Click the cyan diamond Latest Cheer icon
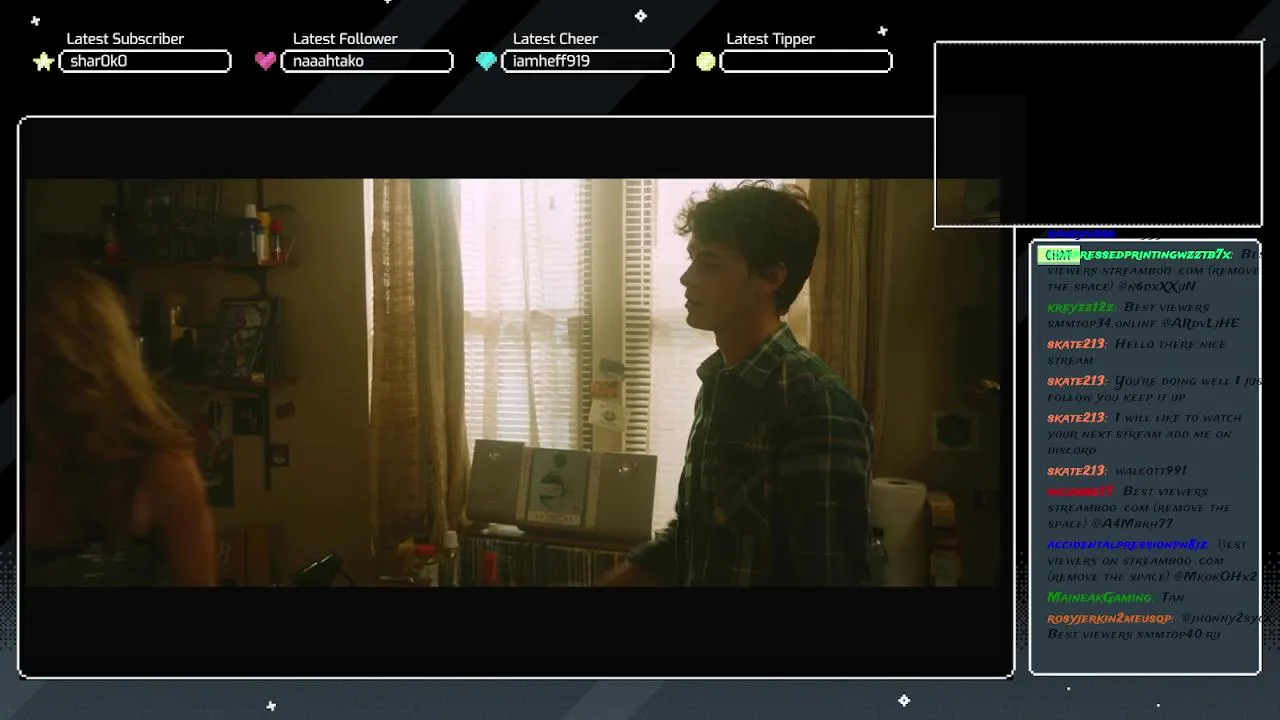This screenshot has width=1280, height=720. 486,61
